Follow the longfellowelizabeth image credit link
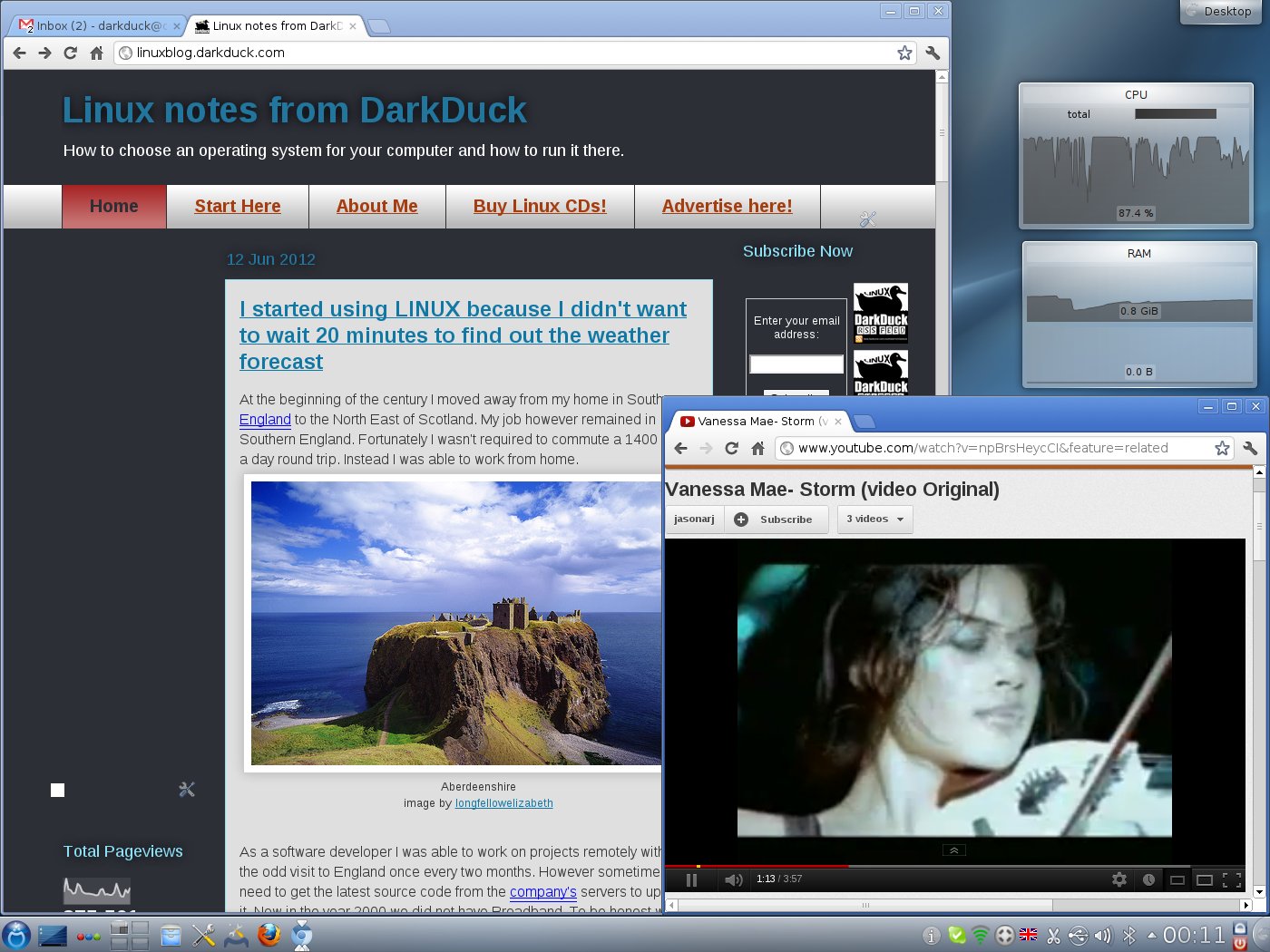 click(503, 803)
